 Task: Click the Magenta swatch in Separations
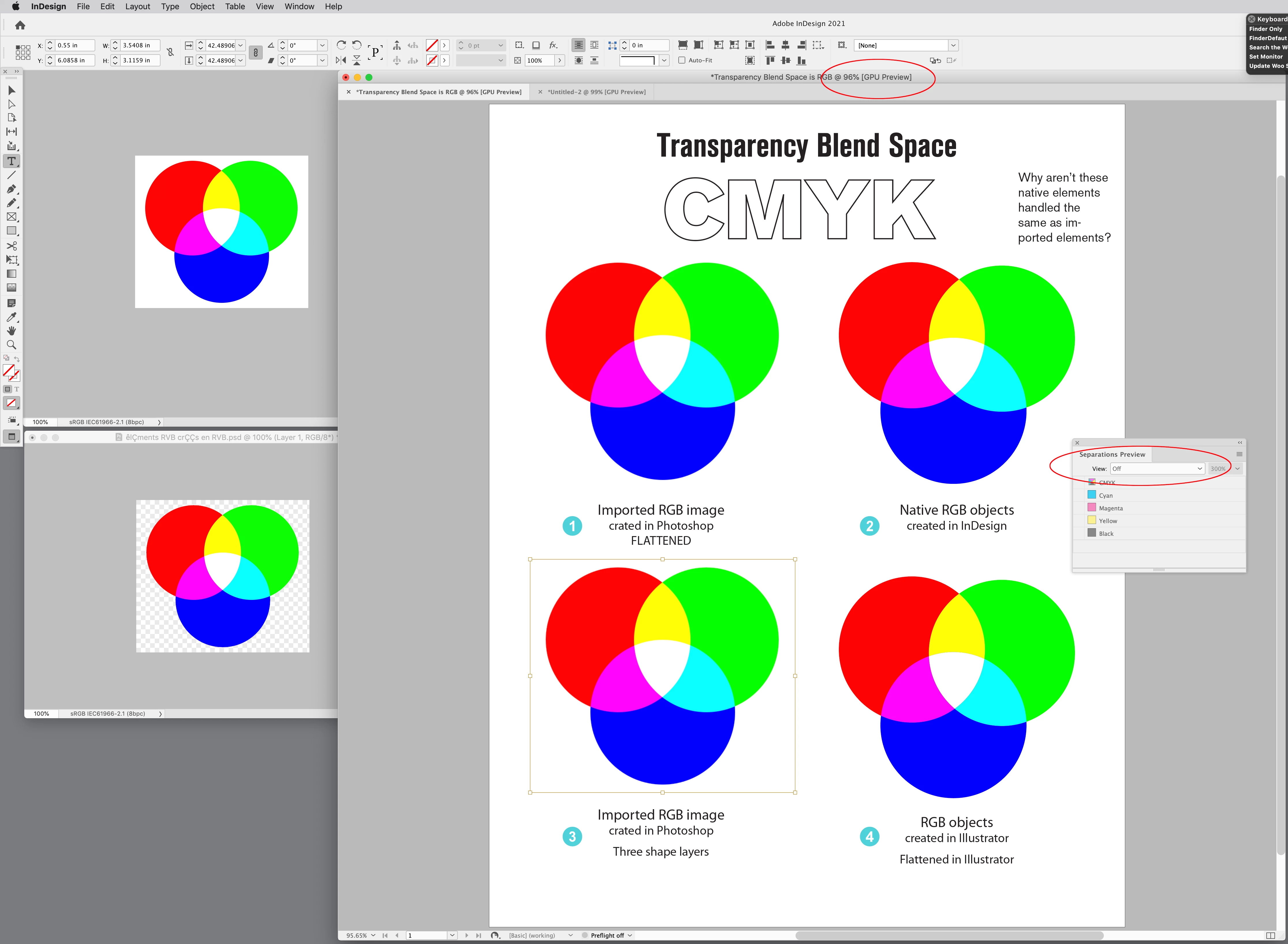[1091, 508]
